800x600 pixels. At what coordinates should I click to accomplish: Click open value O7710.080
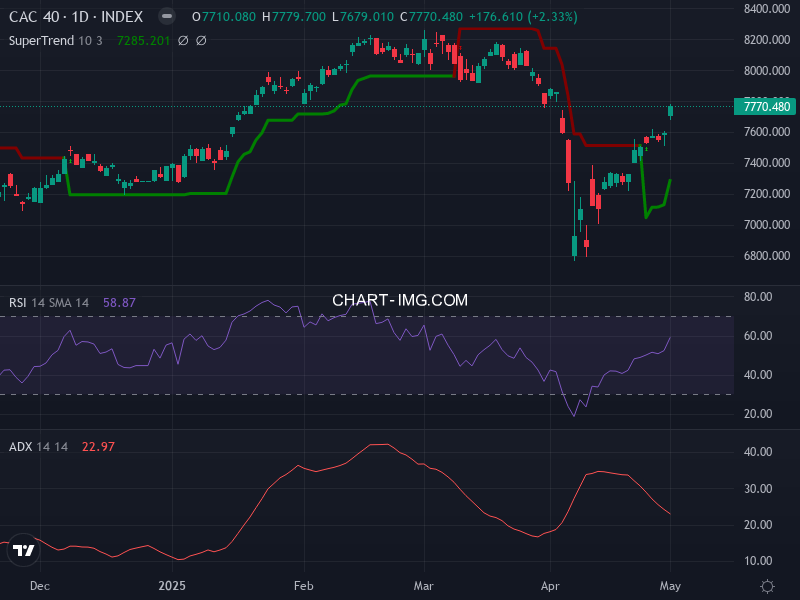[223, 17]
